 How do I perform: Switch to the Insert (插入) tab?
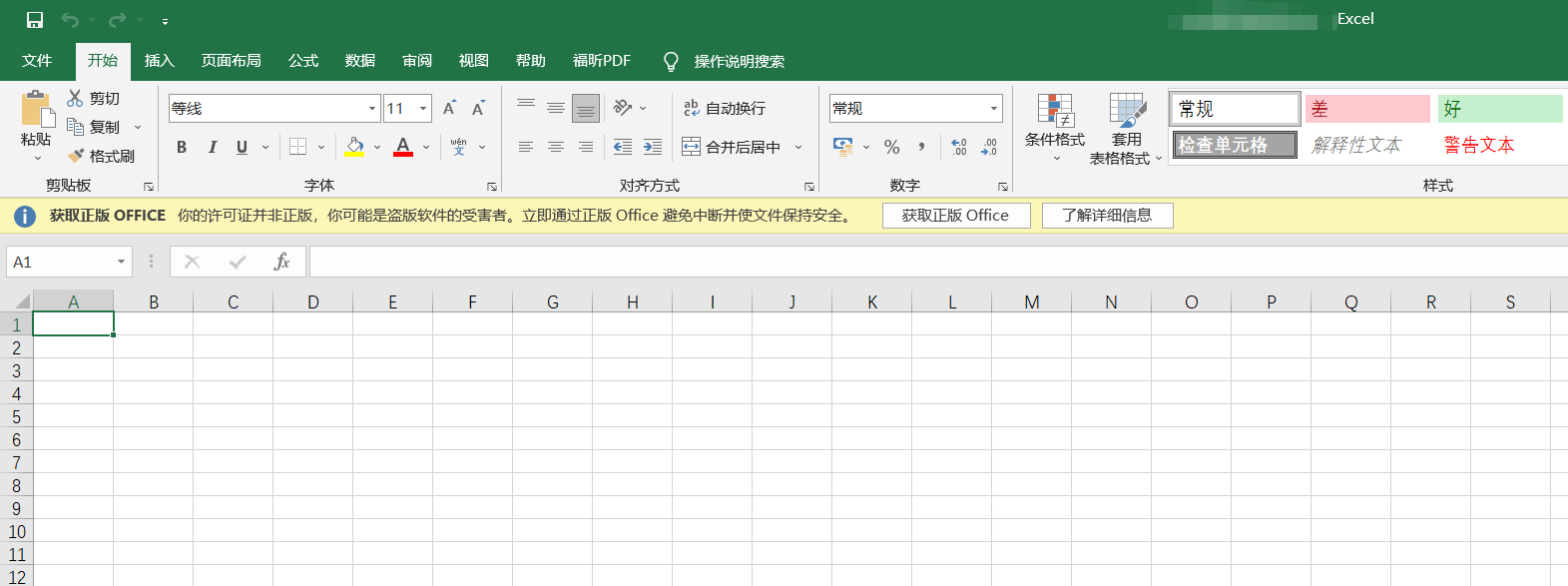pos(159,61)
